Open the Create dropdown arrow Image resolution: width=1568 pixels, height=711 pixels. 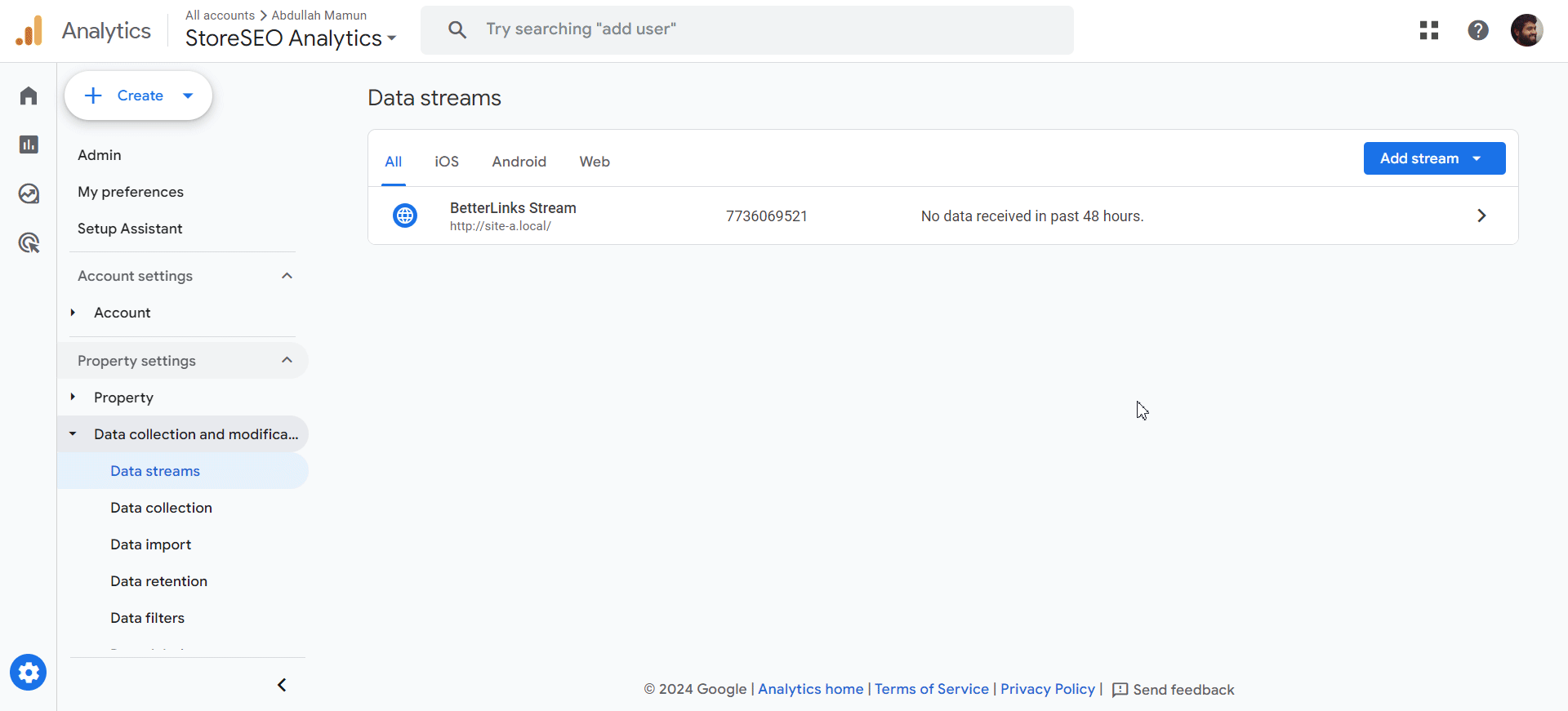188,96
